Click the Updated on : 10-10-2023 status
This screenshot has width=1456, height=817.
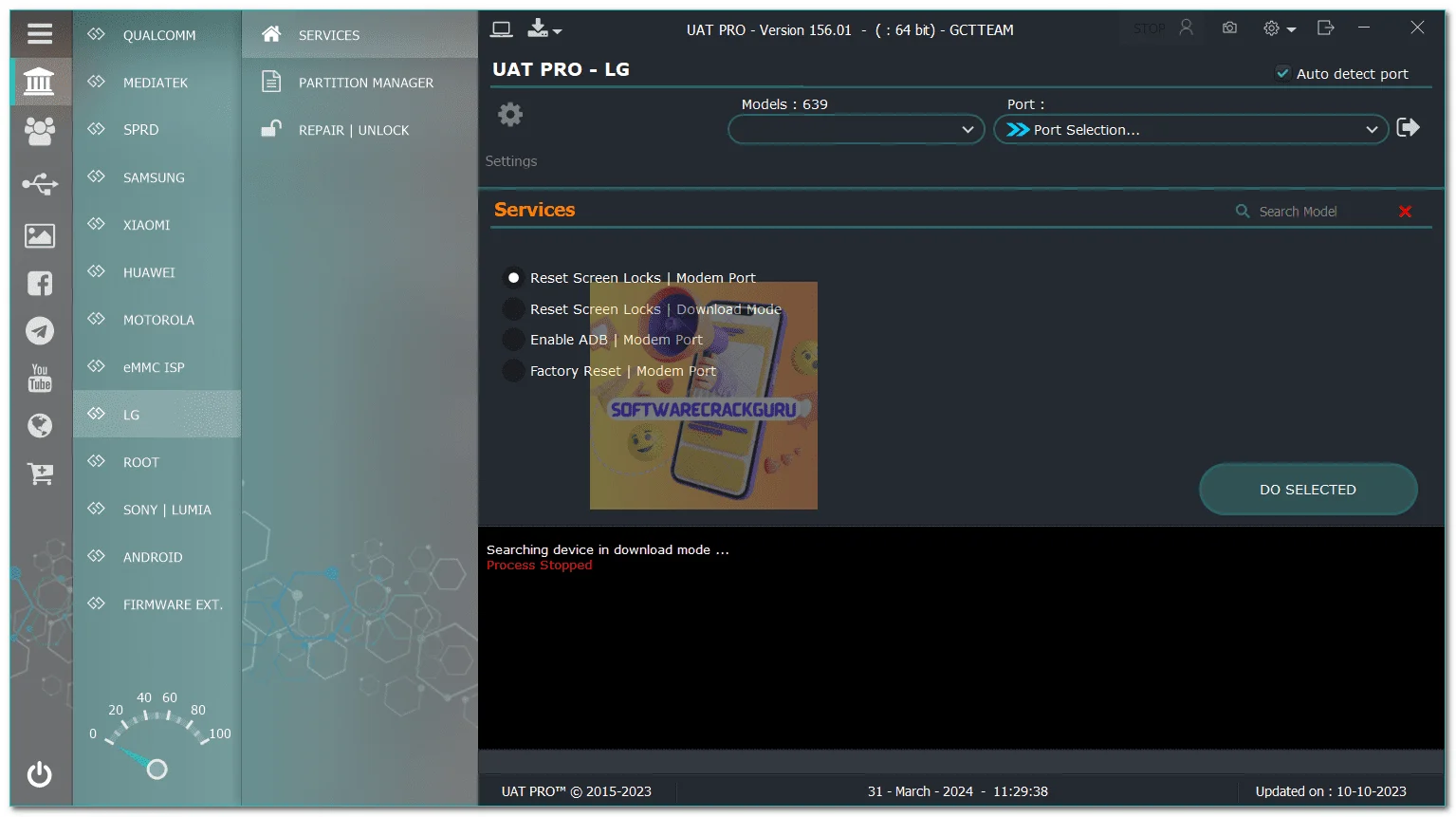pos(1331,791)
